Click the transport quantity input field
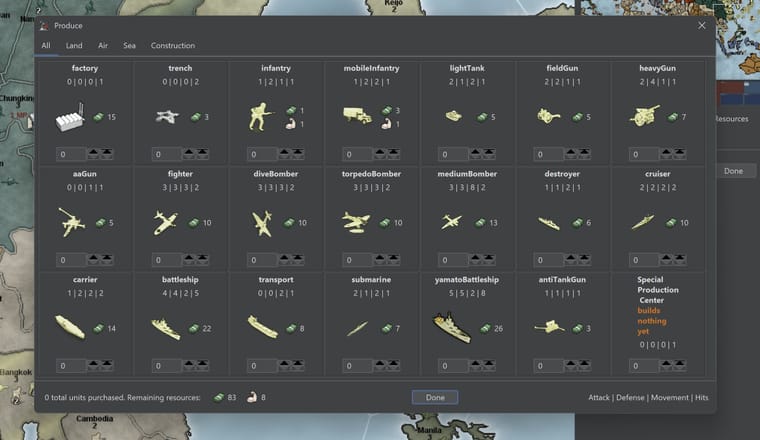Viewport: 760px width, 440px height. click(x=262, y=365)
